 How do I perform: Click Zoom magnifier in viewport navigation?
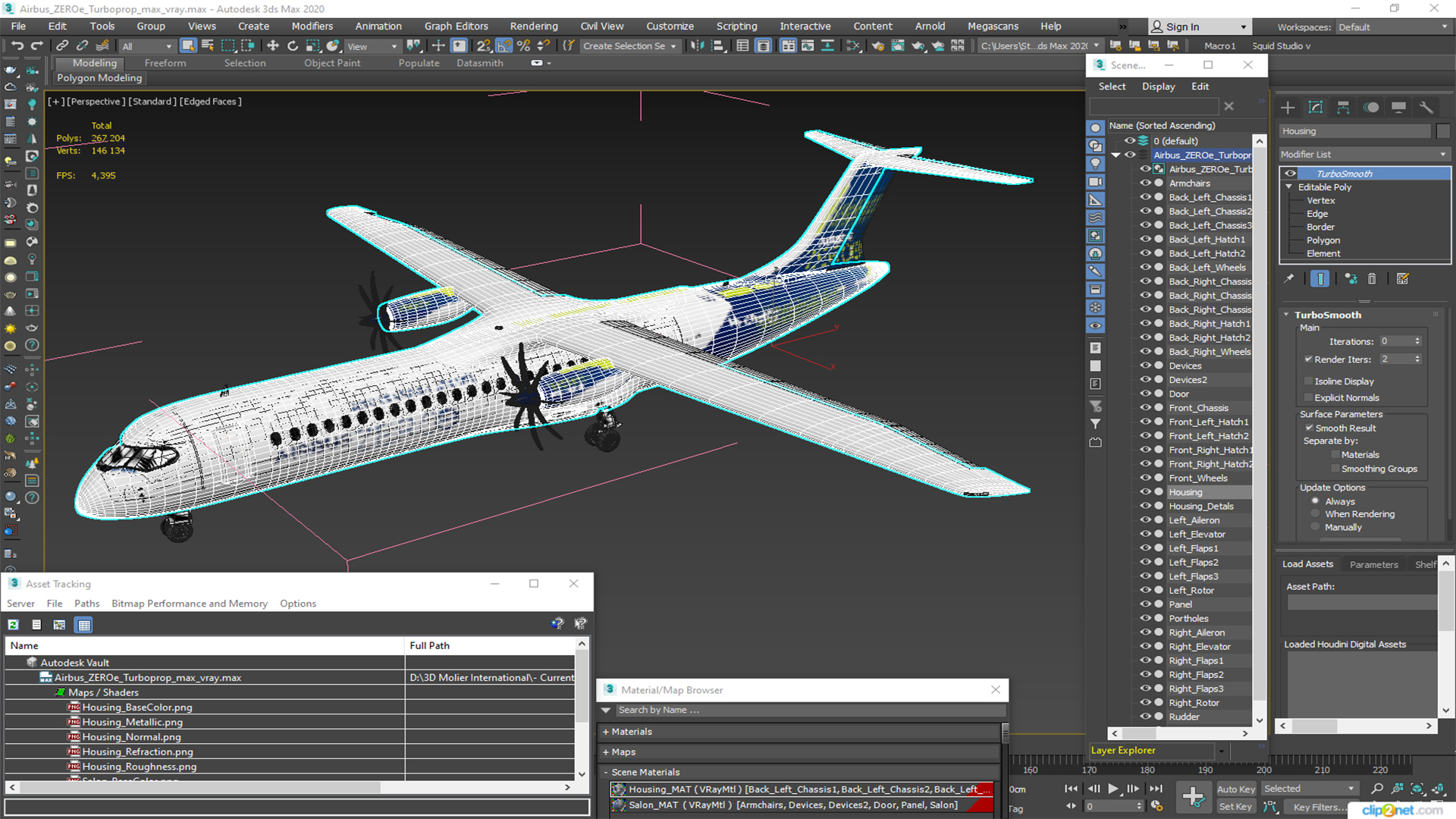(1377, 789)
